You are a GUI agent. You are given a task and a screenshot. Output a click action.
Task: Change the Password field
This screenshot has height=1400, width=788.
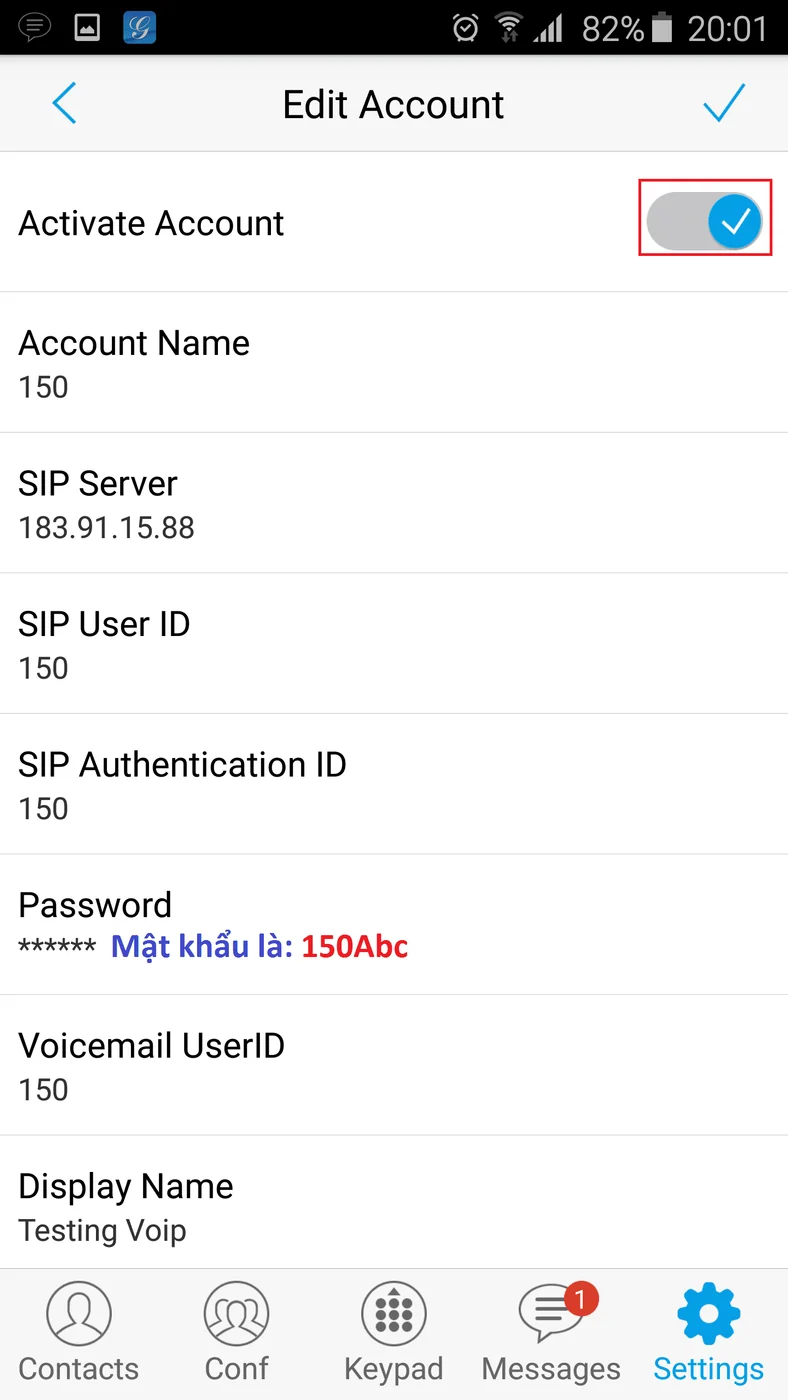394,925
